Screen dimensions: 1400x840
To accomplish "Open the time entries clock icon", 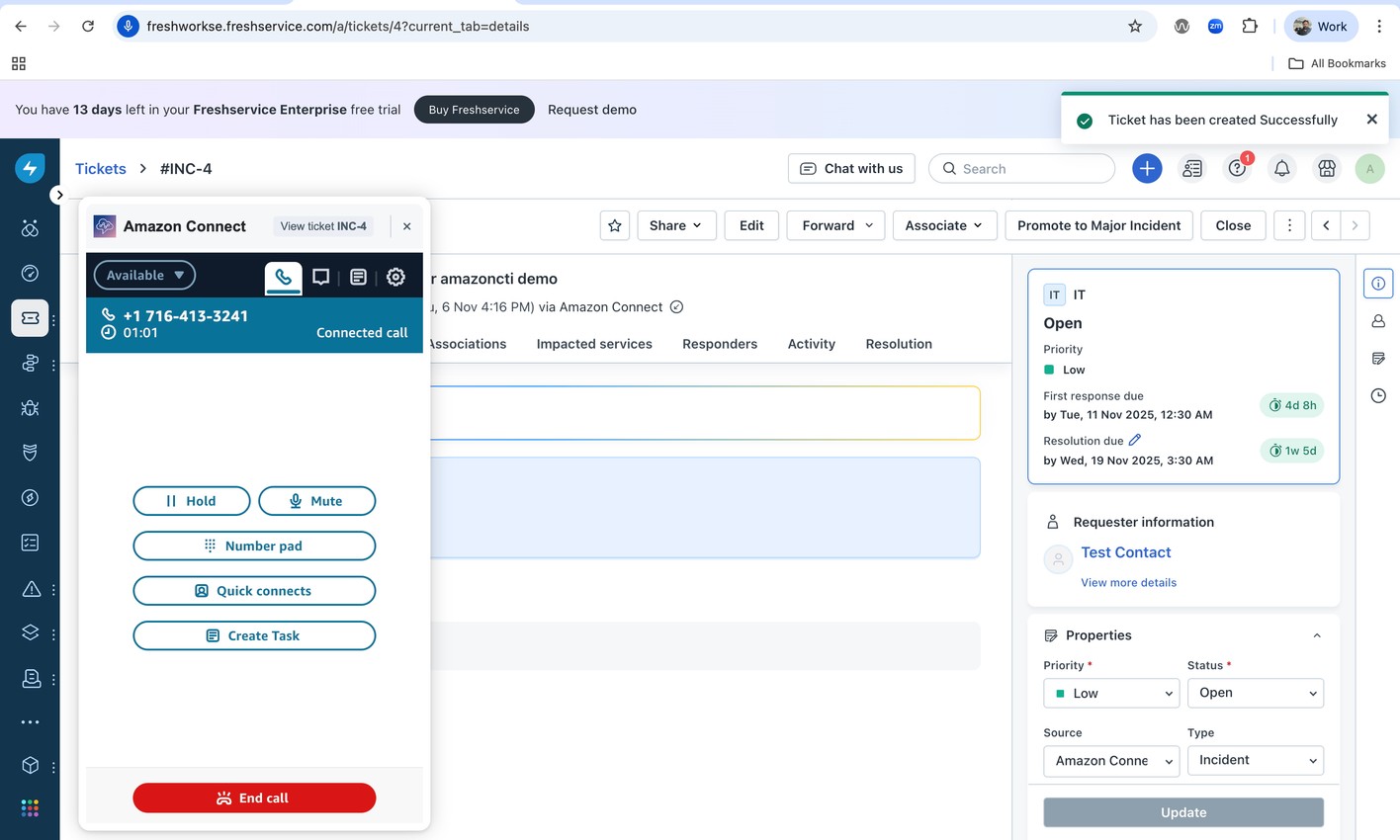I will [1377, 395].
